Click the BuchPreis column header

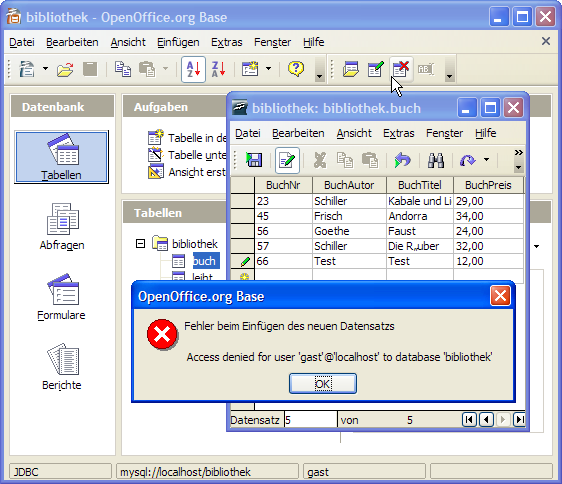tap(488, 185)
